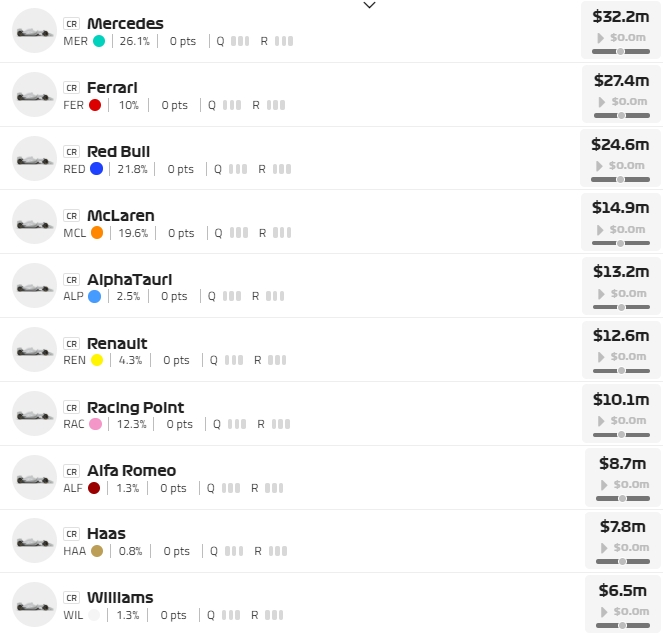Select the Red Bull car avatar

pos(34,159)
